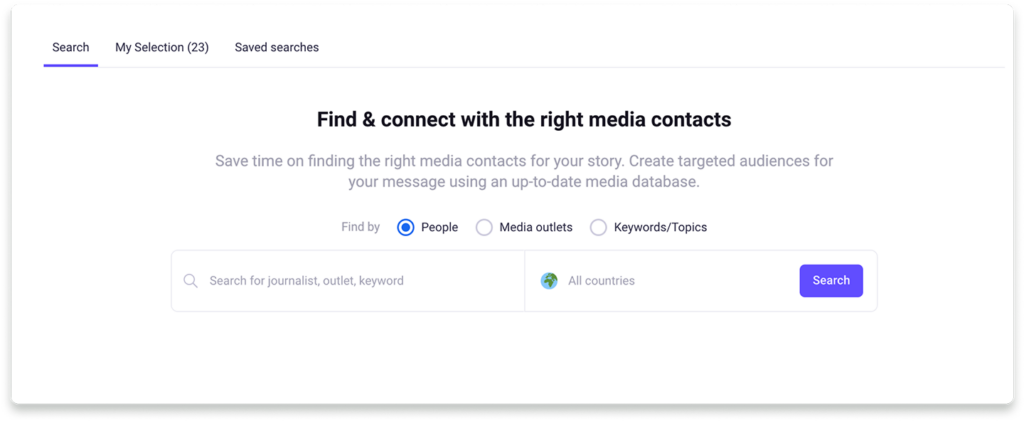Open the My Selection (23) tab
This screenshot has height=421, width=1024.
[x=162, y=47]
